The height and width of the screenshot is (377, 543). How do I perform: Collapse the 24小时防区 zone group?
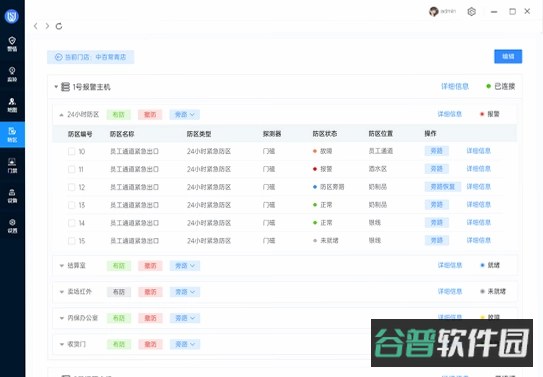point(61,115)
